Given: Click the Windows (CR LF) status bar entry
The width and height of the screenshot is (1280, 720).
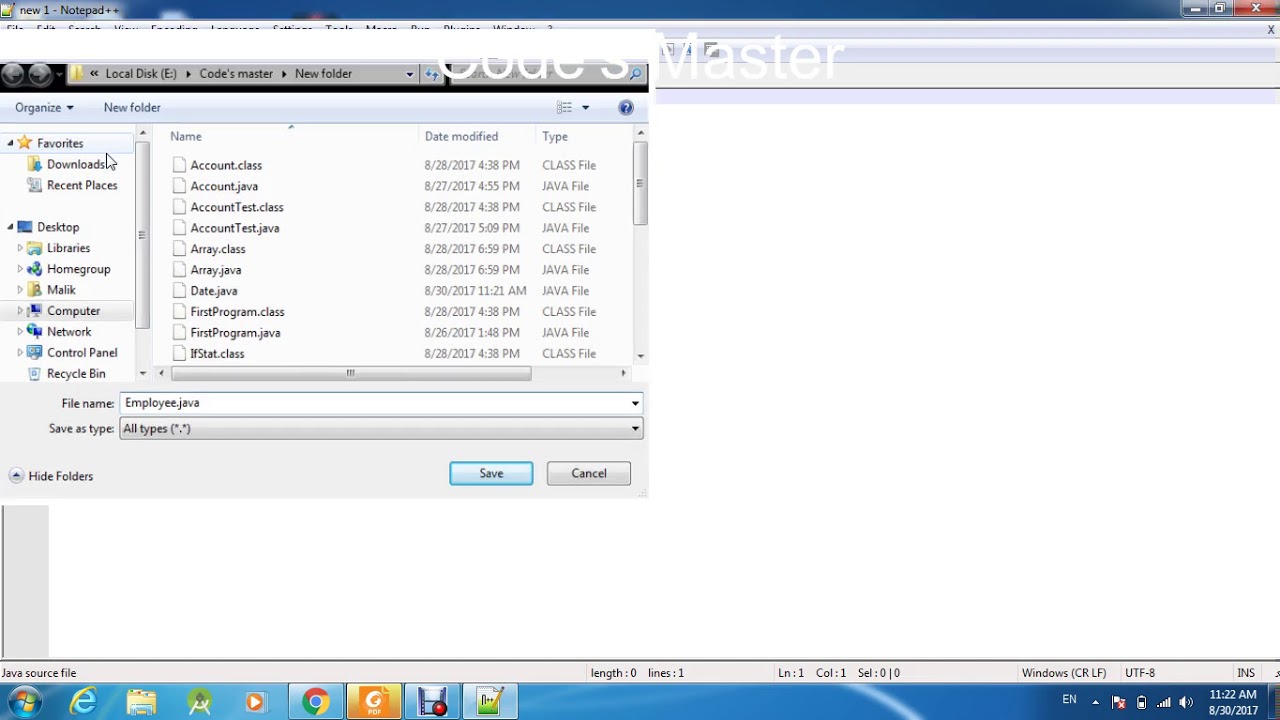Looking at the screenshot, I should tap(1064, 673).
